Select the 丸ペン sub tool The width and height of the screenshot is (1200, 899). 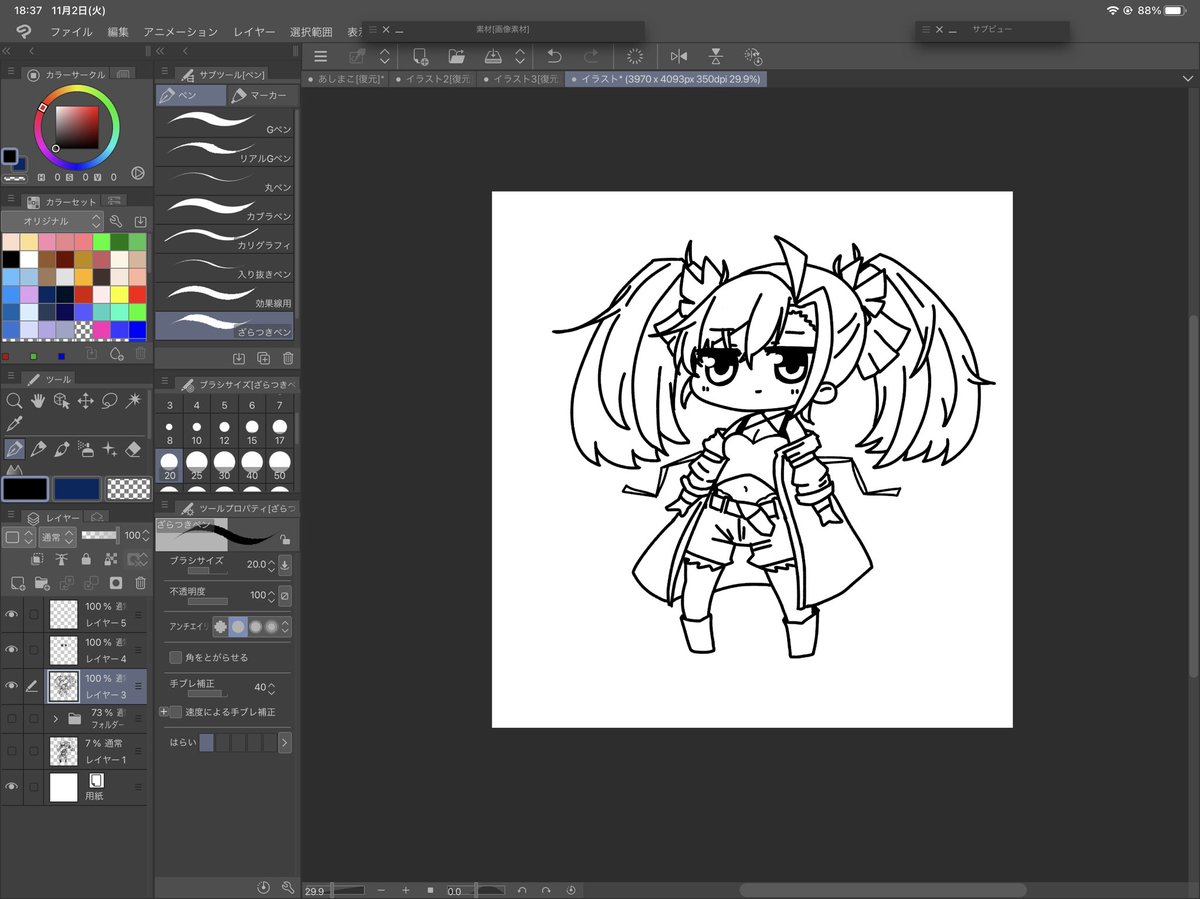[x=226, y=181]
